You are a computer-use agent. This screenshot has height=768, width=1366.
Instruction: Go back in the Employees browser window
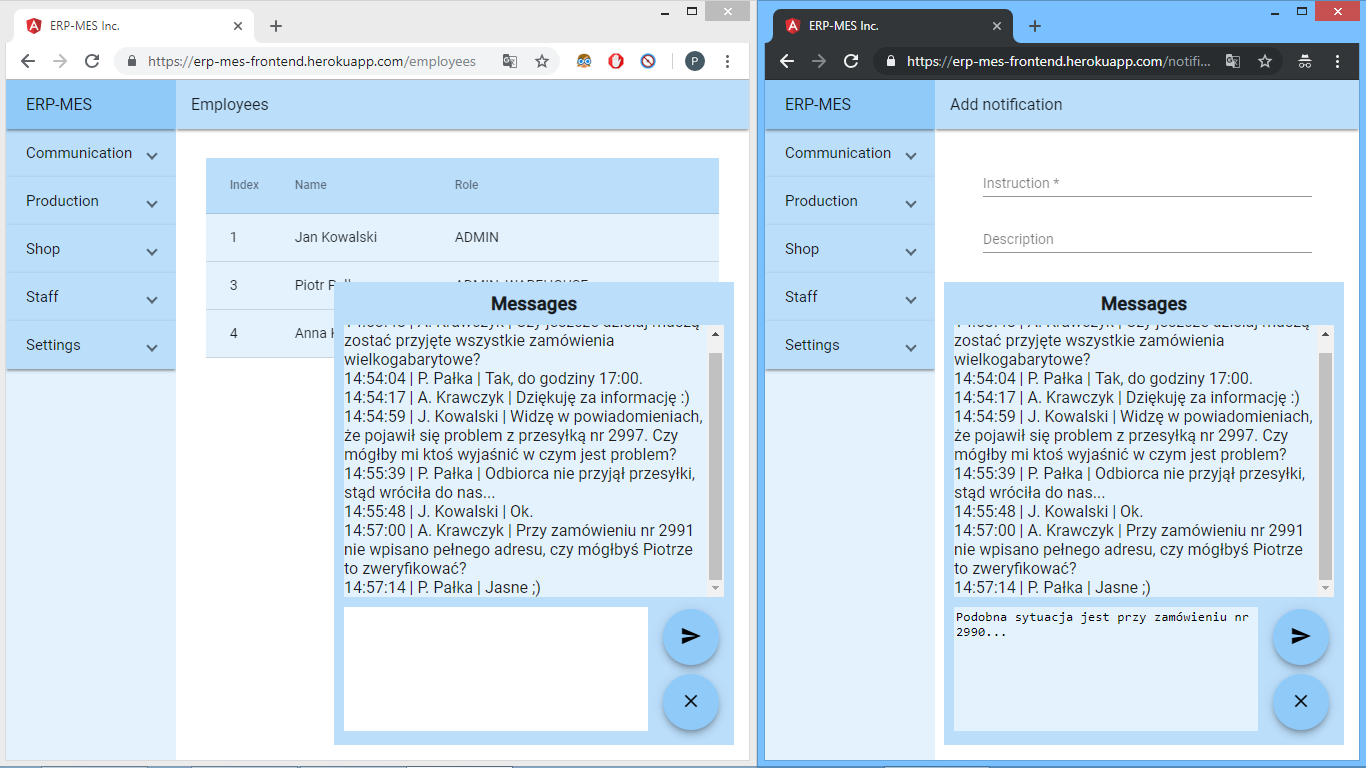point(28,61)
